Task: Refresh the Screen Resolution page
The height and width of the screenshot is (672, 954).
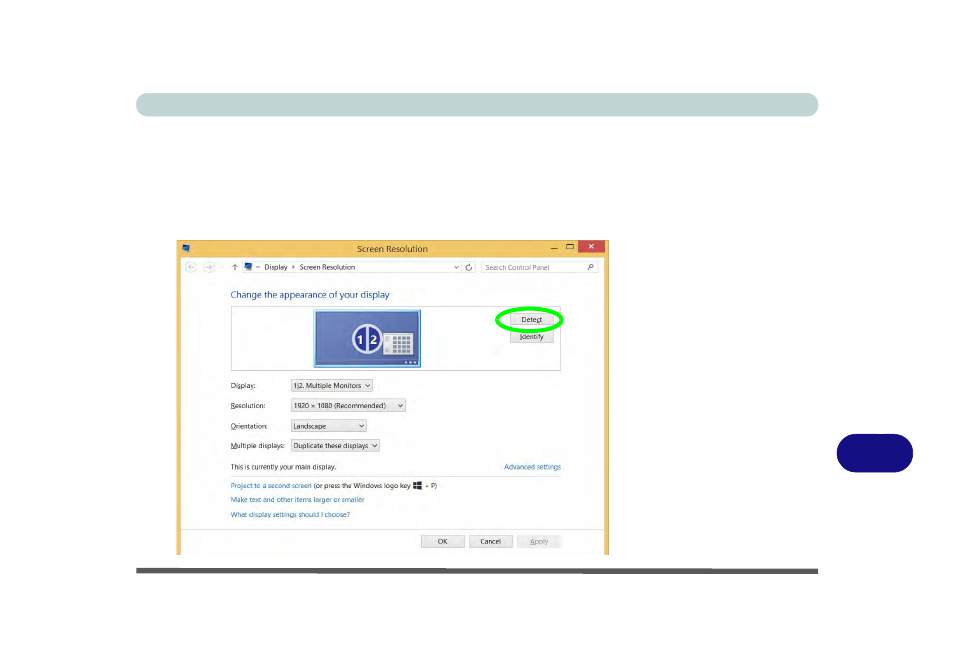Action: [469, 268]
